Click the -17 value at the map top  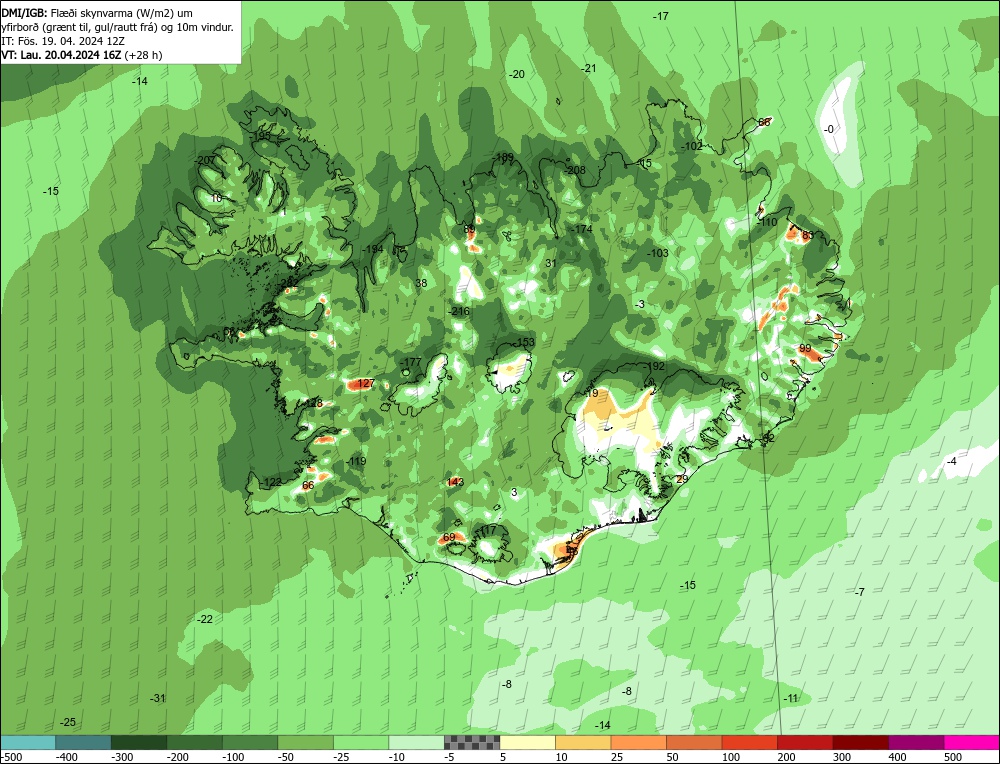coord(661,16)
